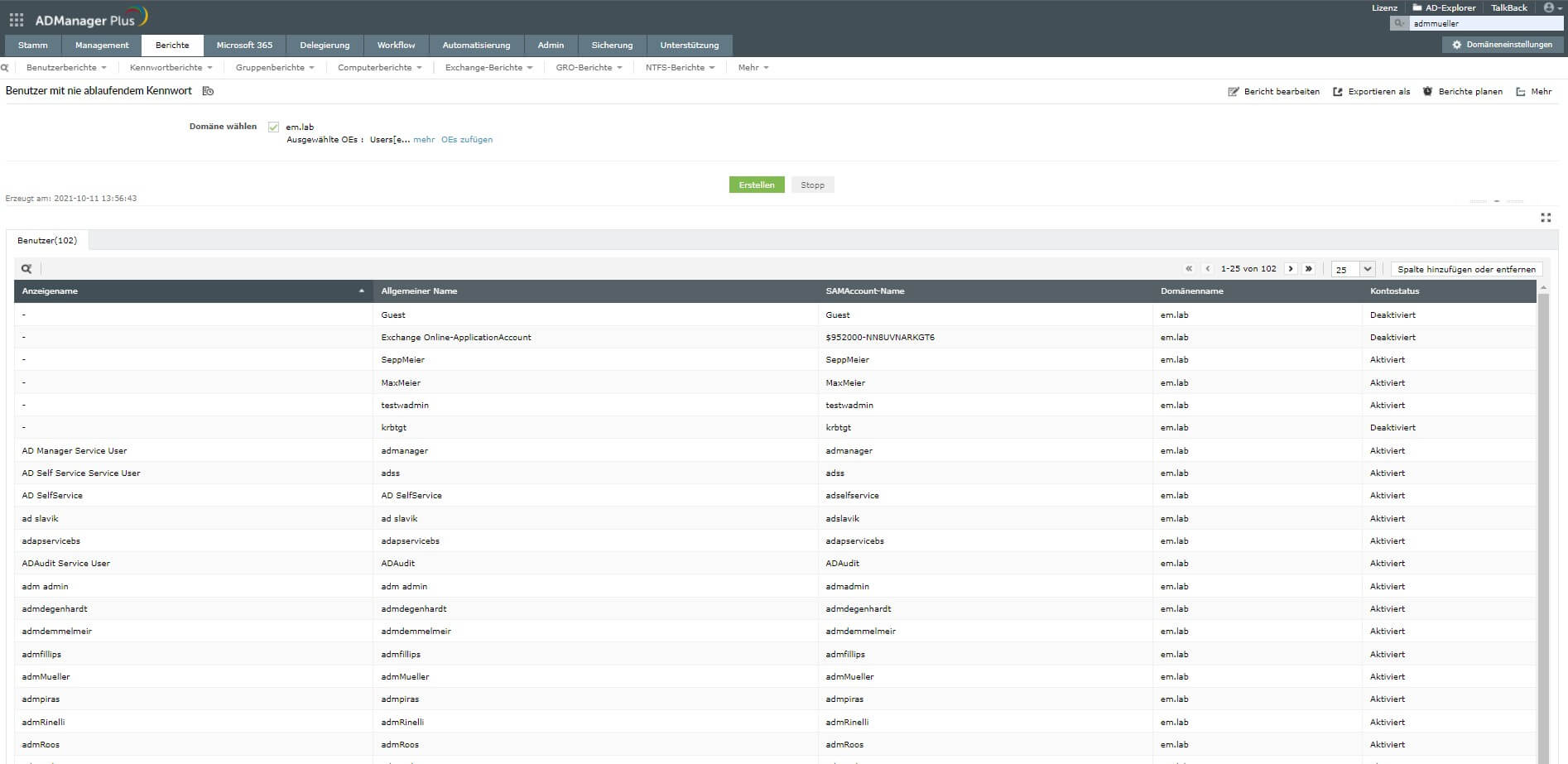Toggle the em.lab domain checkbox
The height and width of the screenshot is (764, 1568).
click(x=273, y=127)
